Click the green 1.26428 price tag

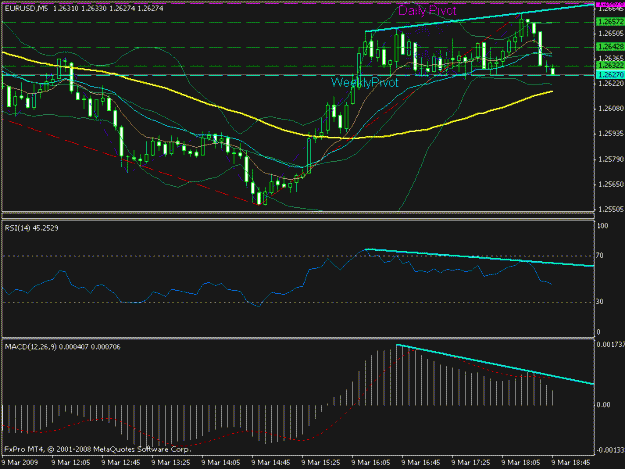click(x=610, y=47)
